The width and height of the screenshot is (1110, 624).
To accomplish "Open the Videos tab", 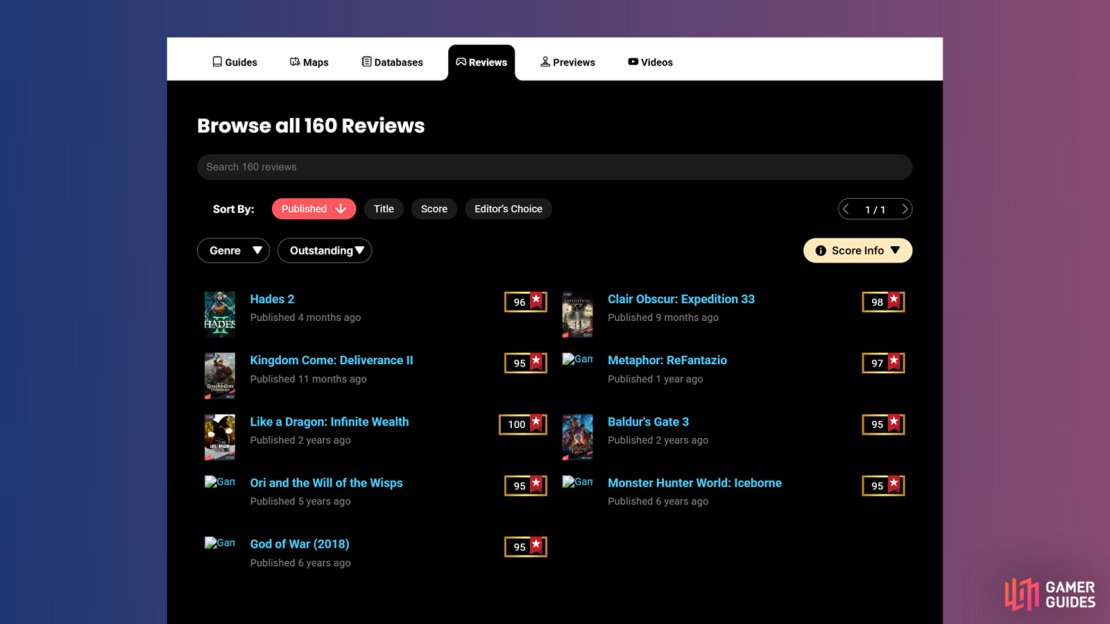I will [650, 62].
